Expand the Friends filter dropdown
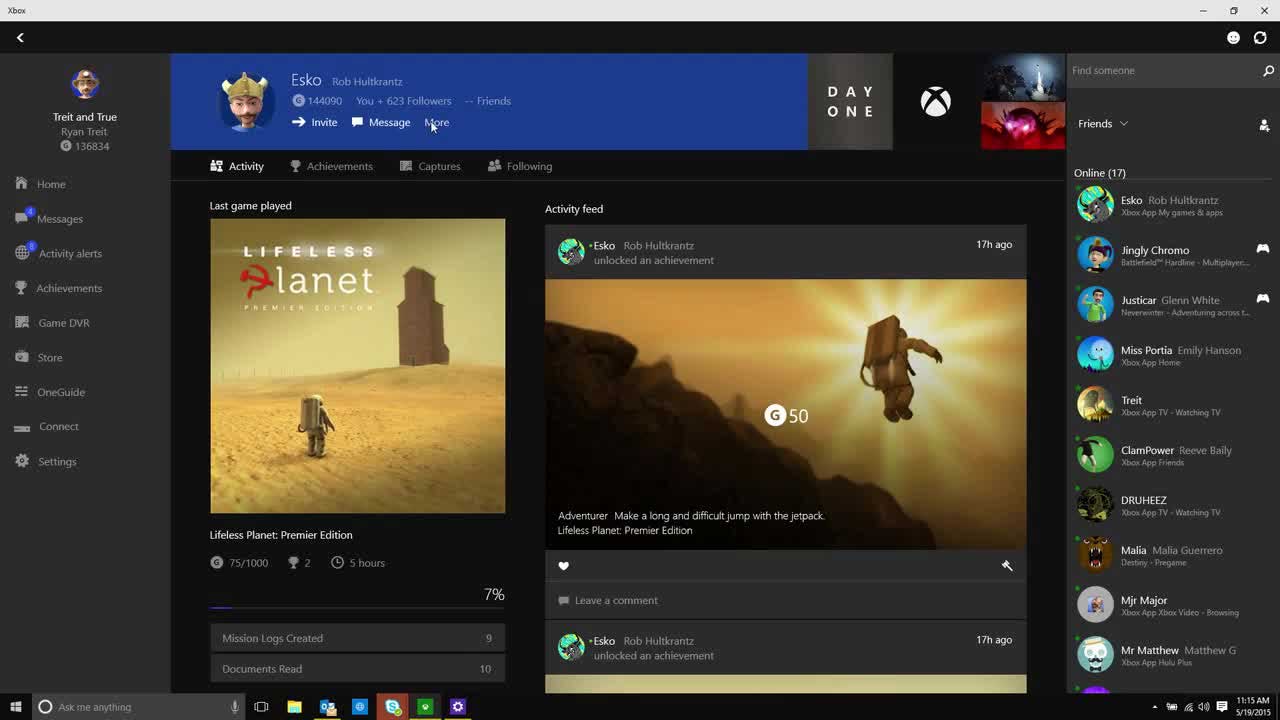The image size is (1280, 720). point(1103,124)
